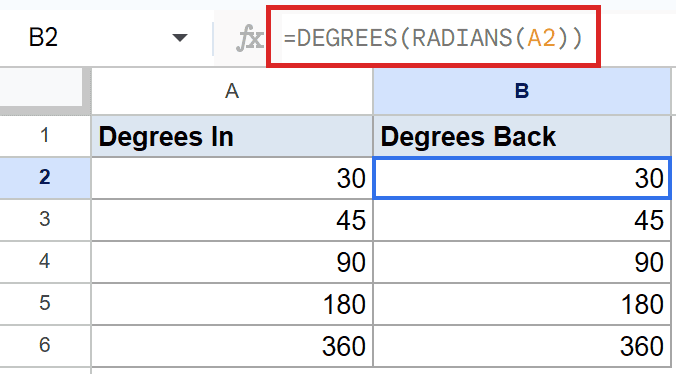
Task: Click the 'Degrees Back' header cell
Action: 522,136
